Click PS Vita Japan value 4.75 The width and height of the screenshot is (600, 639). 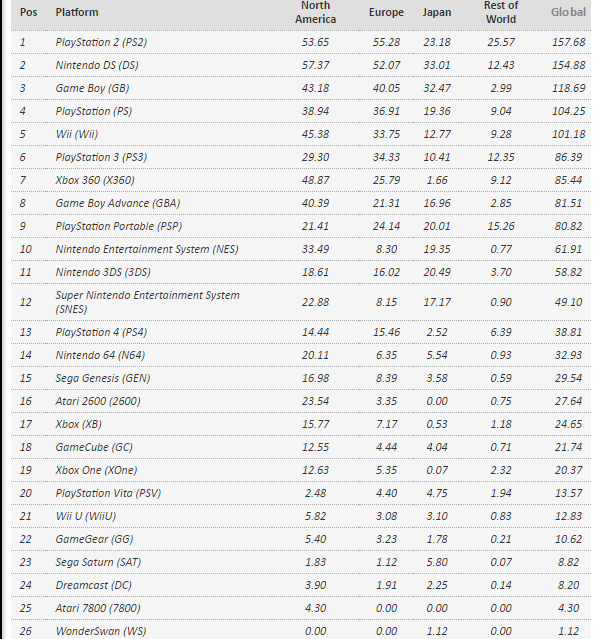pos(437,493)
